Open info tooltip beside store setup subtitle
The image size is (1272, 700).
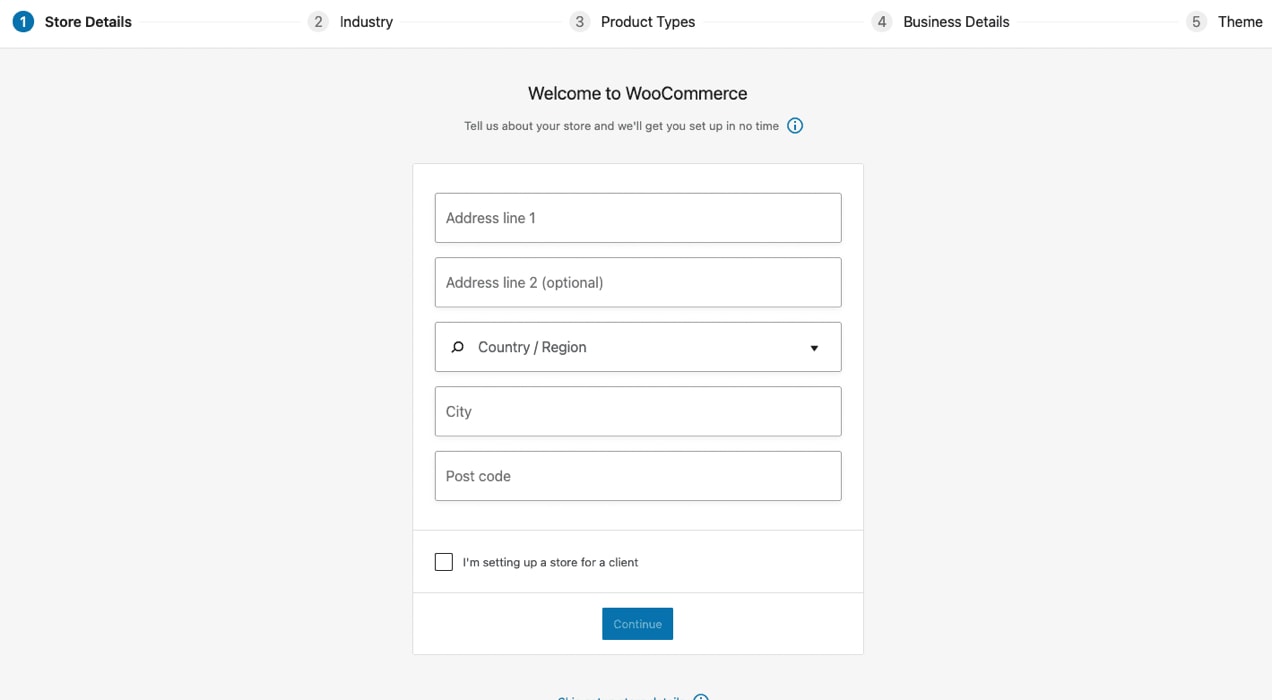coord(795,126)
